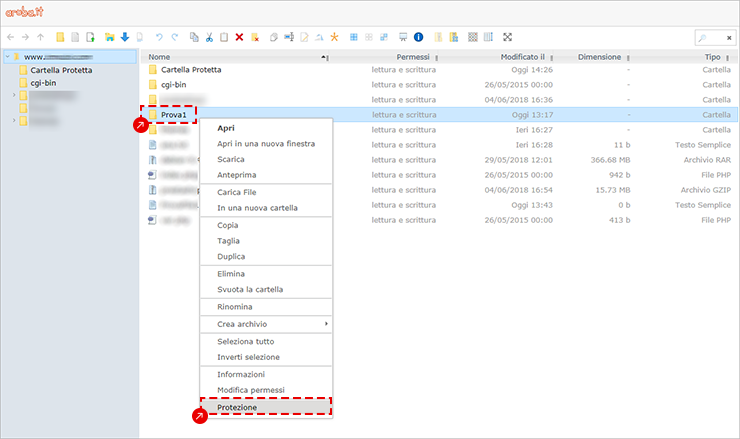
Task: Download with the blue down arrow icon
Action: [125, 37]
